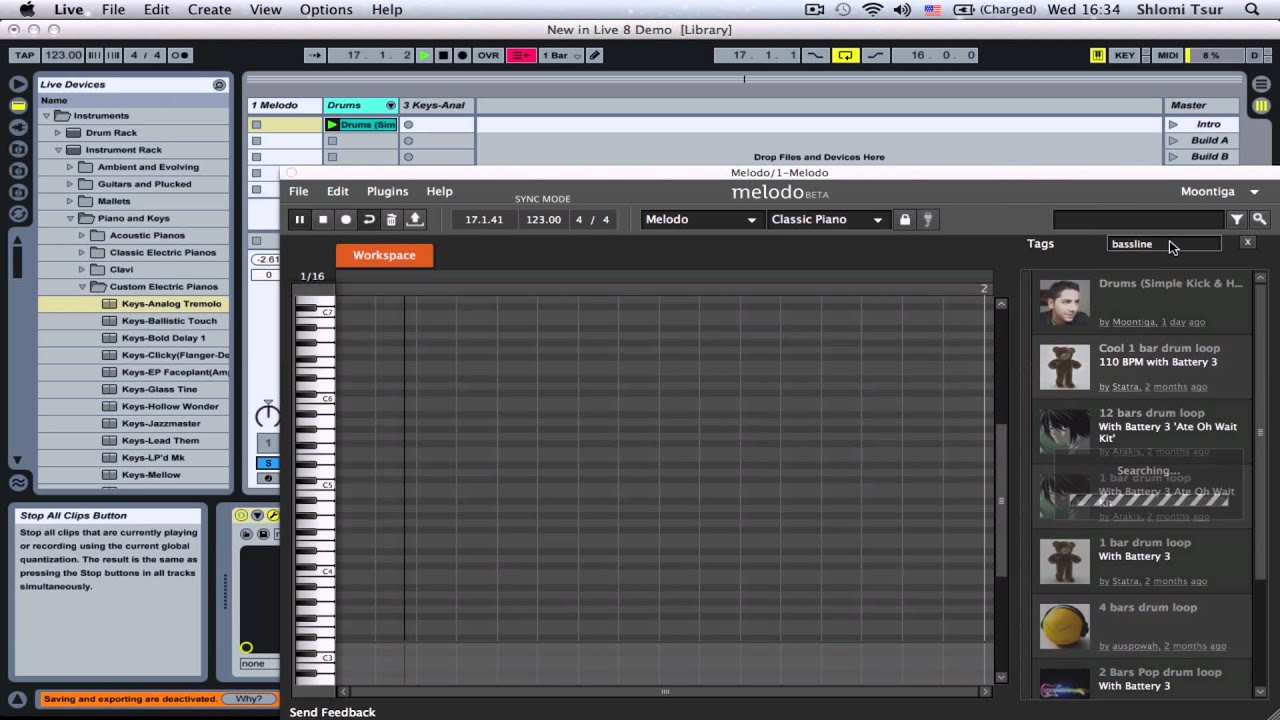Image resolution: width=1280 pixels, height=720 pixels.
Task: Open the Live File menu
Action: [113, 10]
